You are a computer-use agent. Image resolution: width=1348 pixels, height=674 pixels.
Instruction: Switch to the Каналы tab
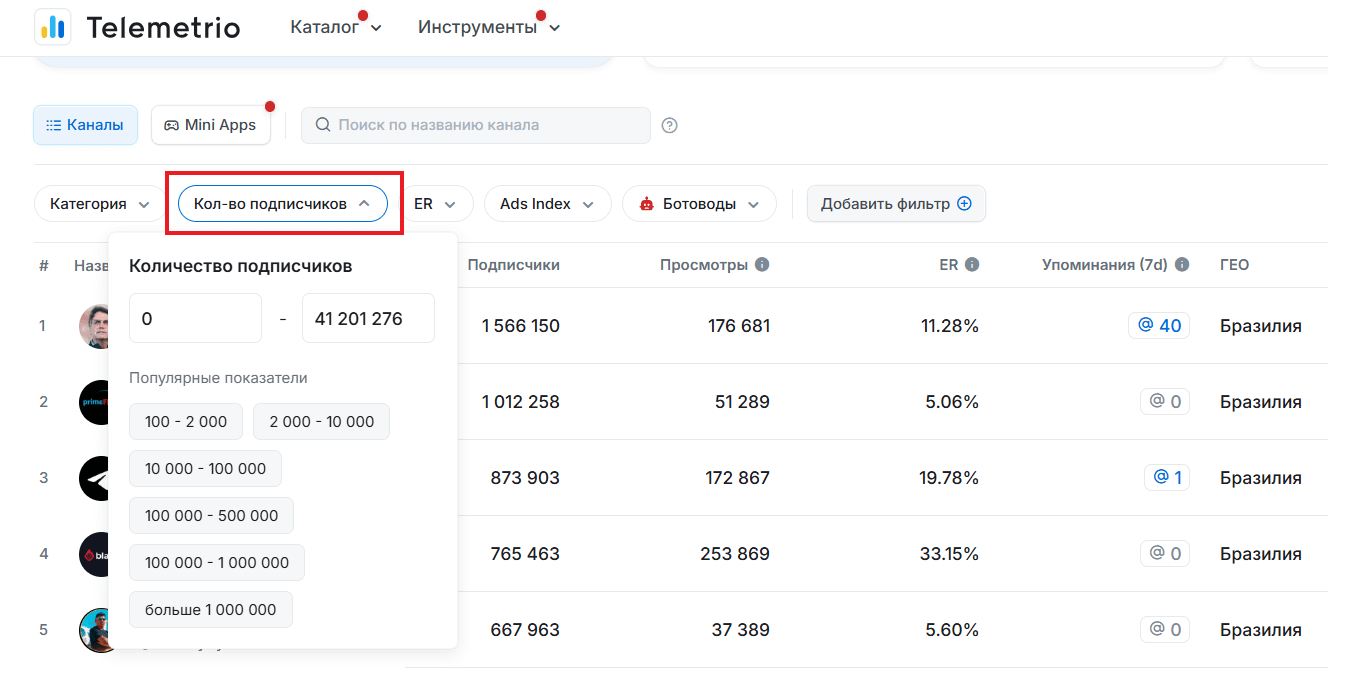point(85,126)
